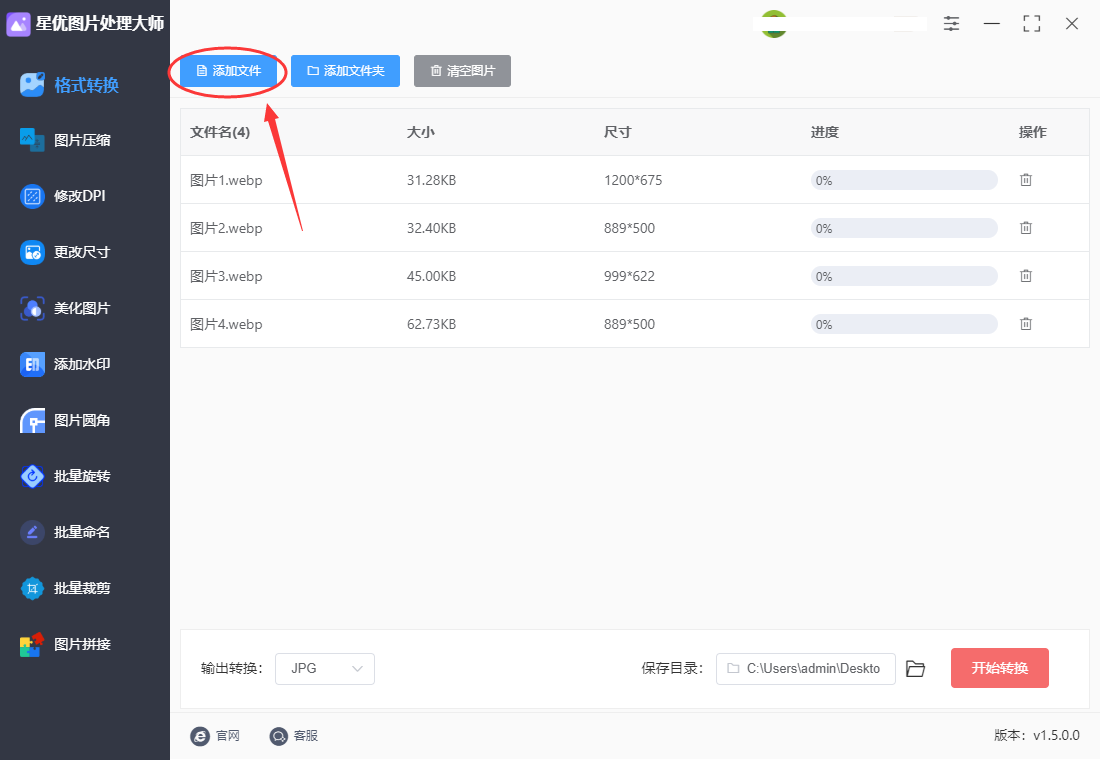1100x760 pixels.
Task: Open the JPG output format dropdown
Action: (x=325, y=669)
